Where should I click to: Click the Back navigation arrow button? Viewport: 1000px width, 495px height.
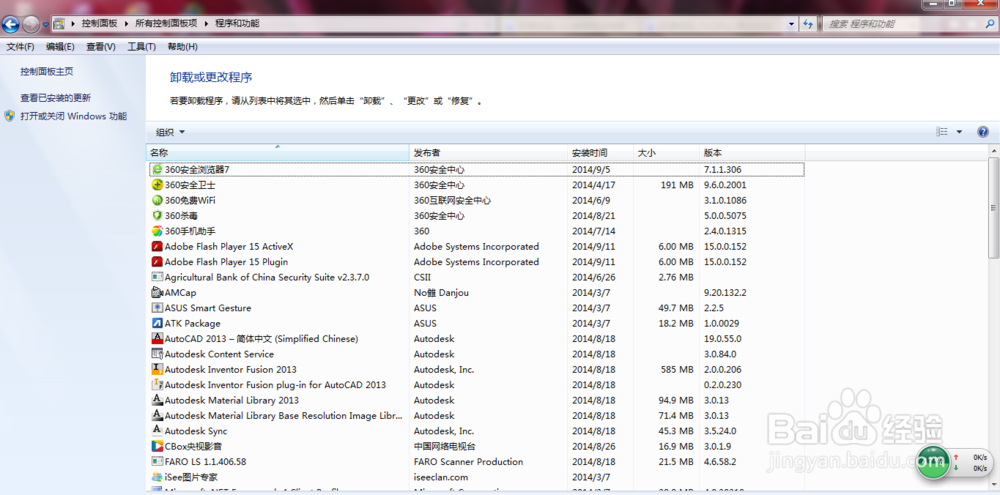pyautogui.click(x=10, y=24)
